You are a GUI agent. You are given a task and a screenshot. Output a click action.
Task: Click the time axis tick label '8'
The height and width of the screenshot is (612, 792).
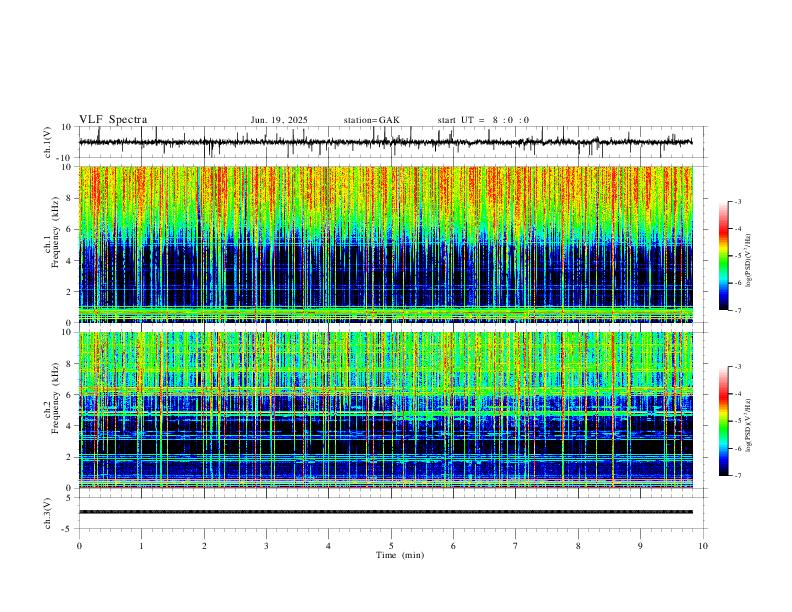[578, 546]
